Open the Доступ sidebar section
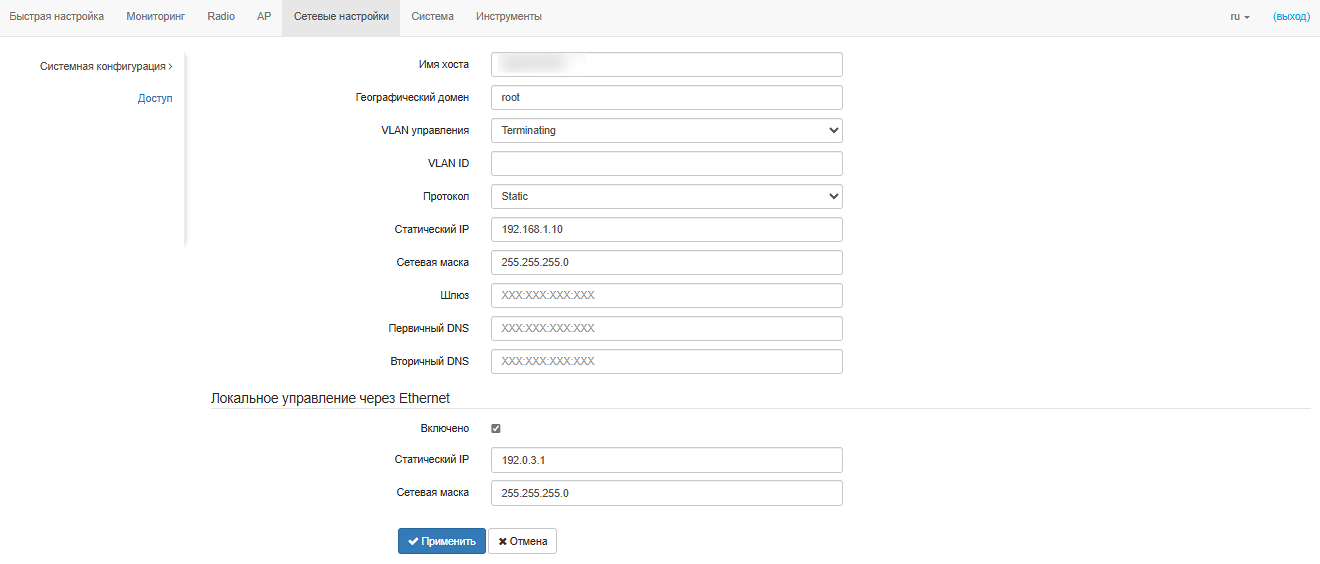This screenshot has height=564, width=1320. coord(155,99)
